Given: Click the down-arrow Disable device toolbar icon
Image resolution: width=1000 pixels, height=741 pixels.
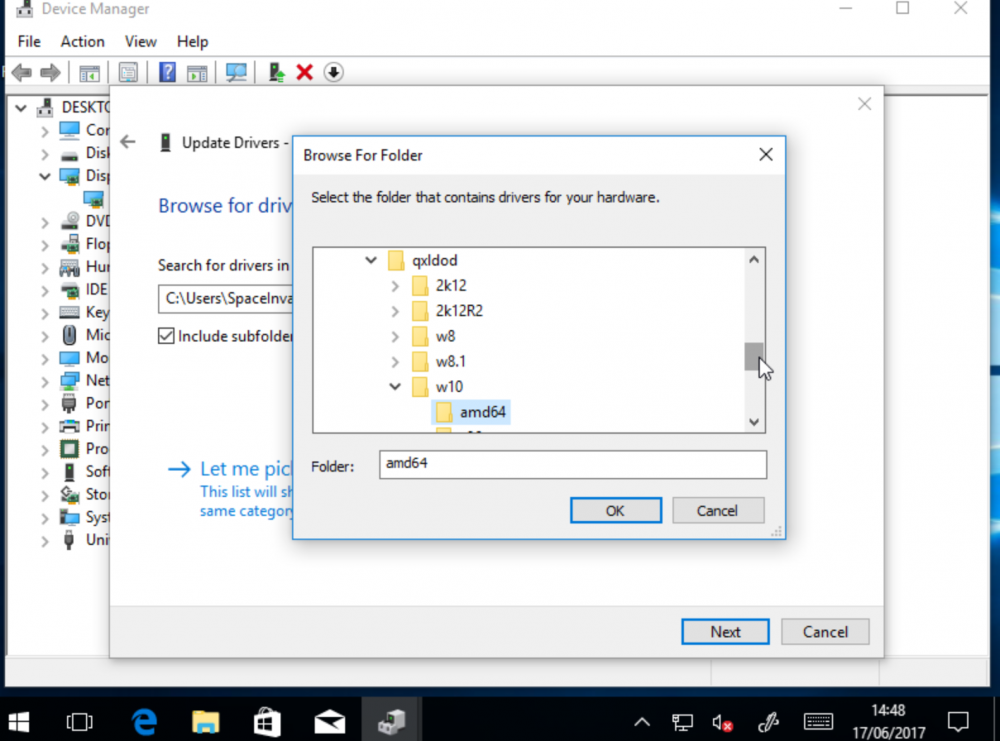Looking at the screenshot, I should [x=334, y=73].
